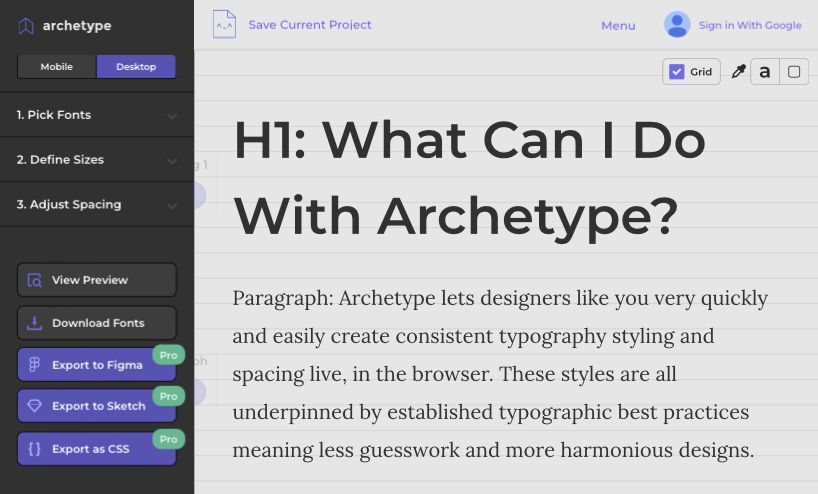
Task: Click Sign in With Google link
Action: (x=750, y=26)
